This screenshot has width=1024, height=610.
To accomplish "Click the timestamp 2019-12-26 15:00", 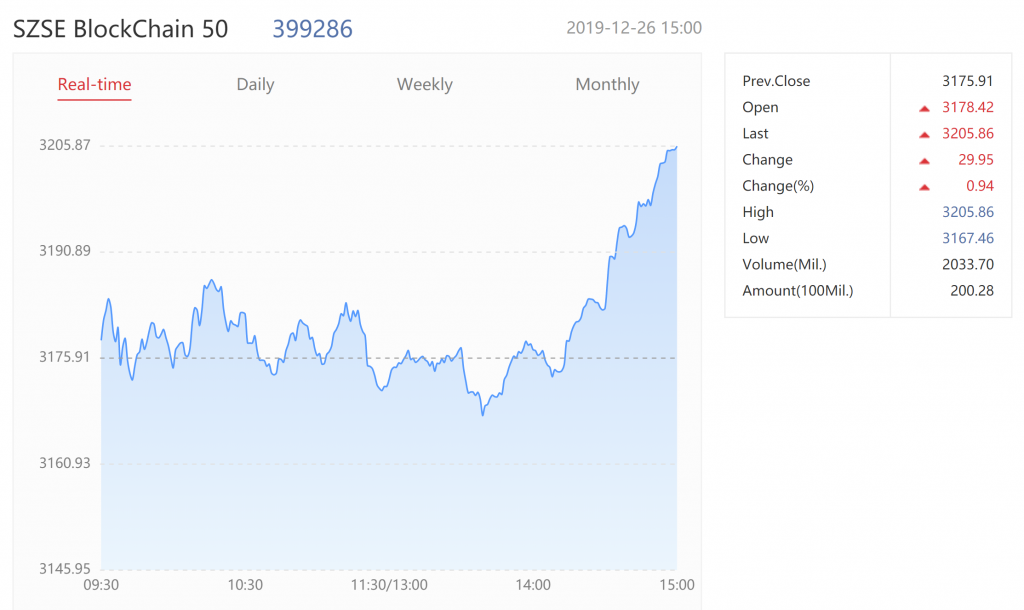I will [633, 28].
